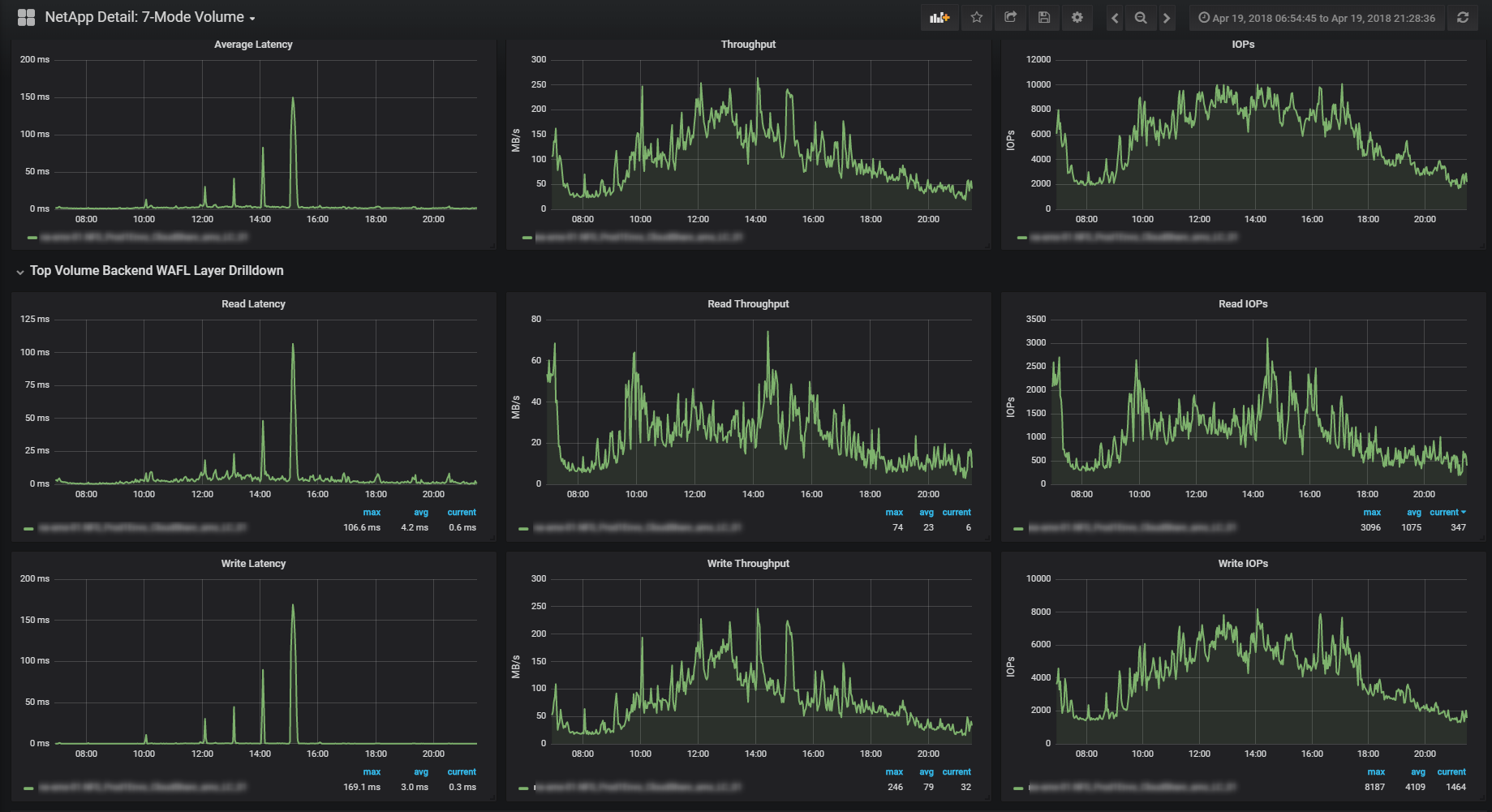Screen dimensions: 1492x812
Task: Shift time range forward
Action: [1167, 18]
